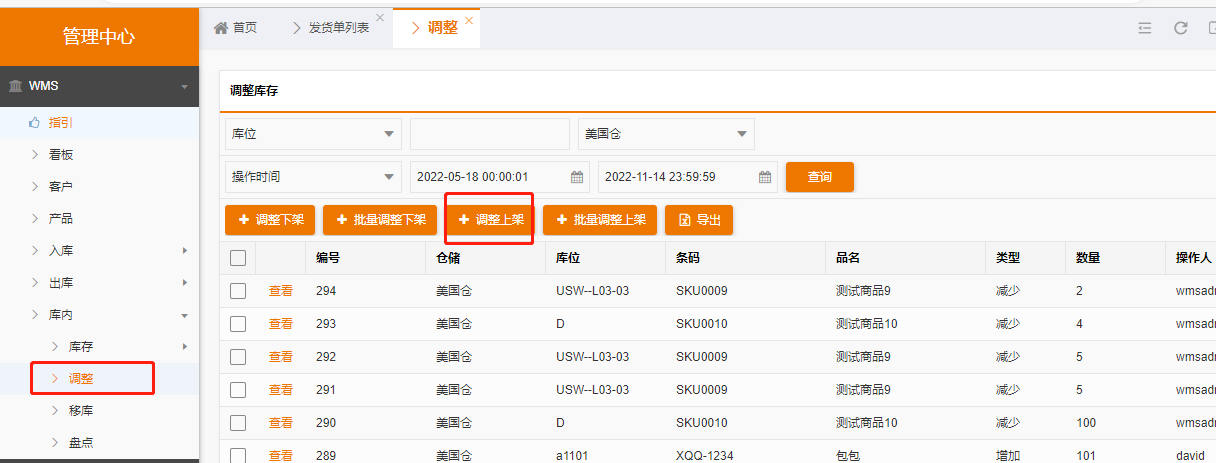Open calendar icon for end date field
The width and height of the screenshot is (1216, 463).
(765, 177)
